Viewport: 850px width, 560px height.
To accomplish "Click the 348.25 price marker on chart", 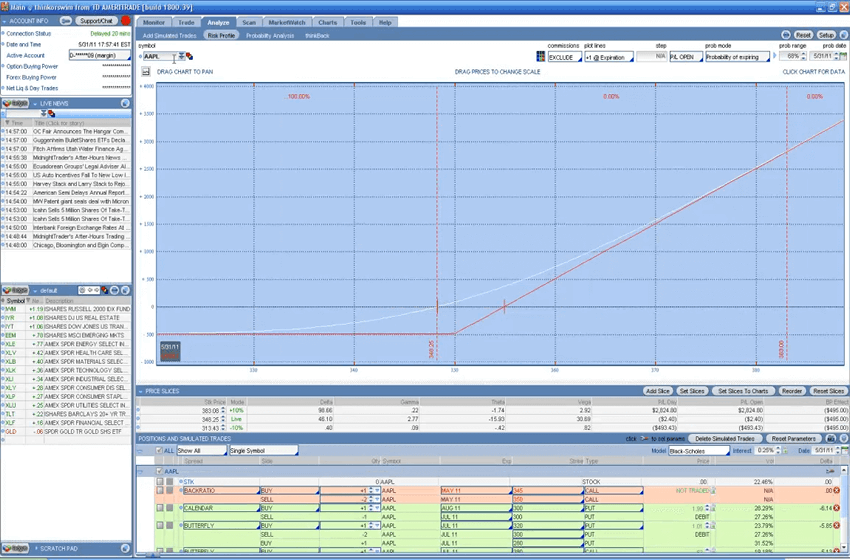I will pyautogui.click(x=432, y=350).
